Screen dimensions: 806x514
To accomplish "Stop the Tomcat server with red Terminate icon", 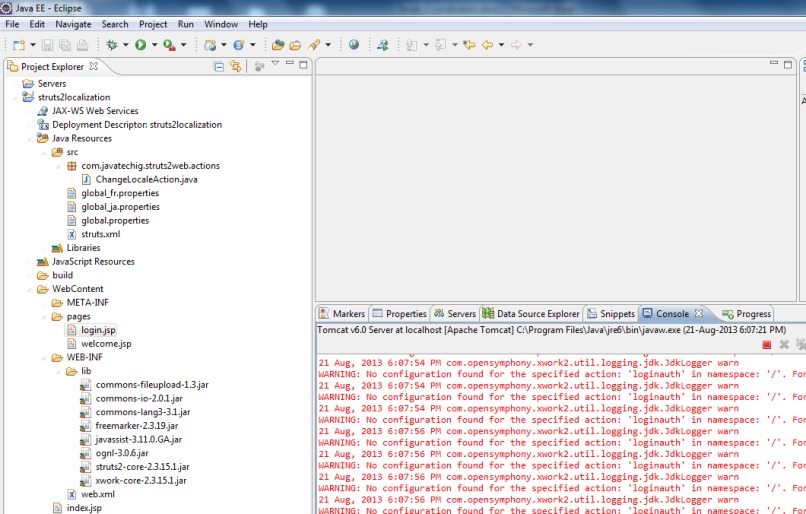I will pyautogui.click(x=766, y=344).
